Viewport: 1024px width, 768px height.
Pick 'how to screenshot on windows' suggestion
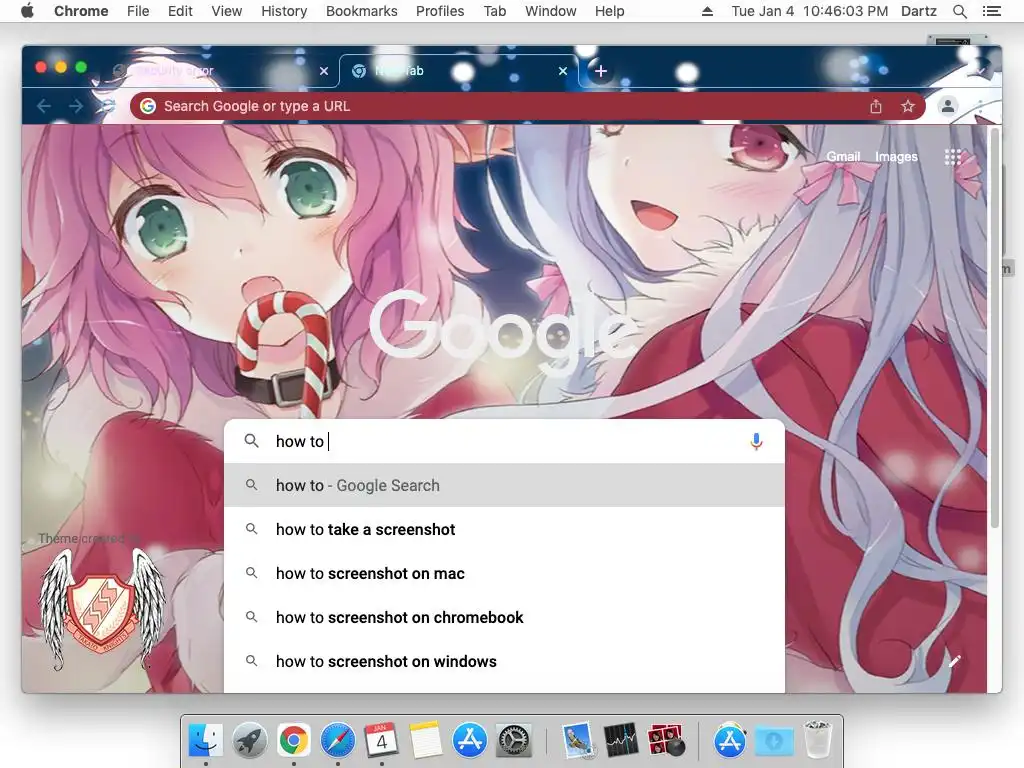[504, 661]
